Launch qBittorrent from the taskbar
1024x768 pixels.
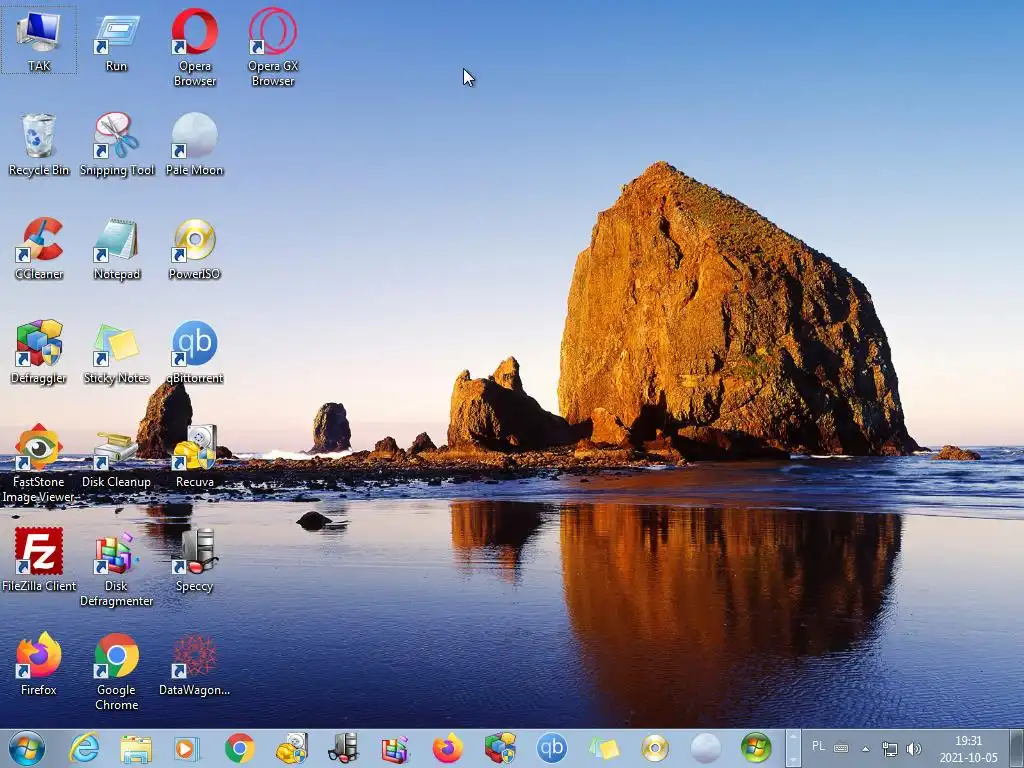(x=551, y=748)
